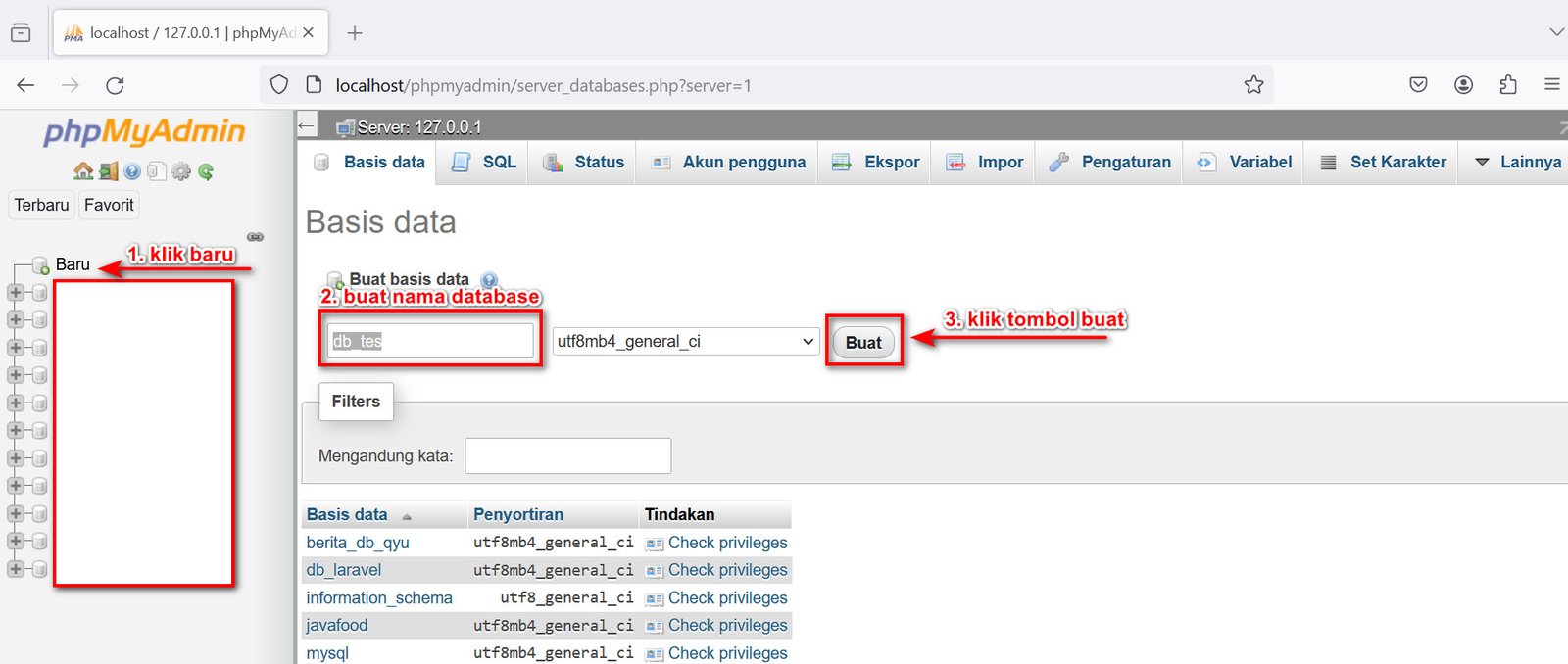Open the phpMyAdmin home icon

tap(83, 171)
